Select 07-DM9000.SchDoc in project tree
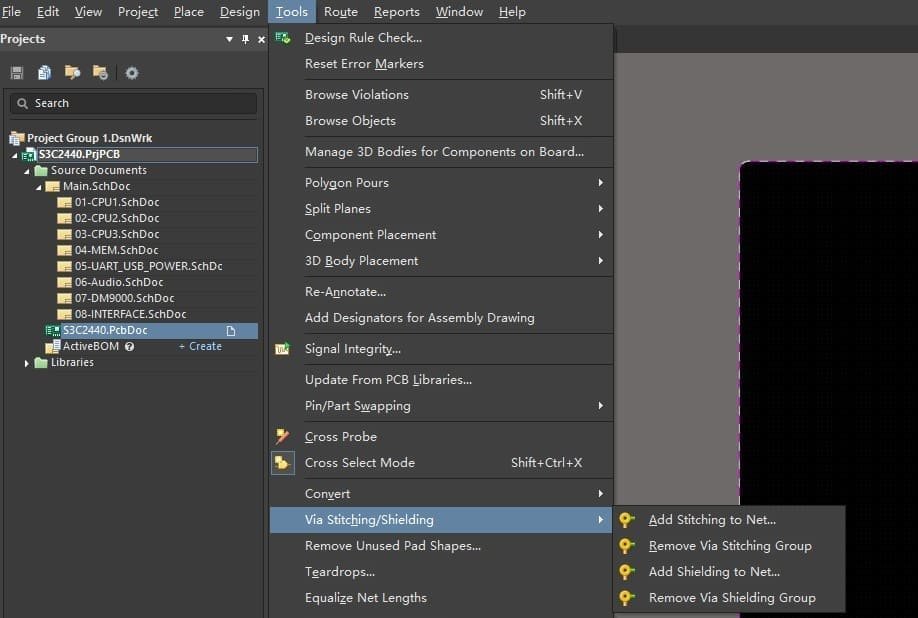The image size is (918, 618). pos(124,298)
